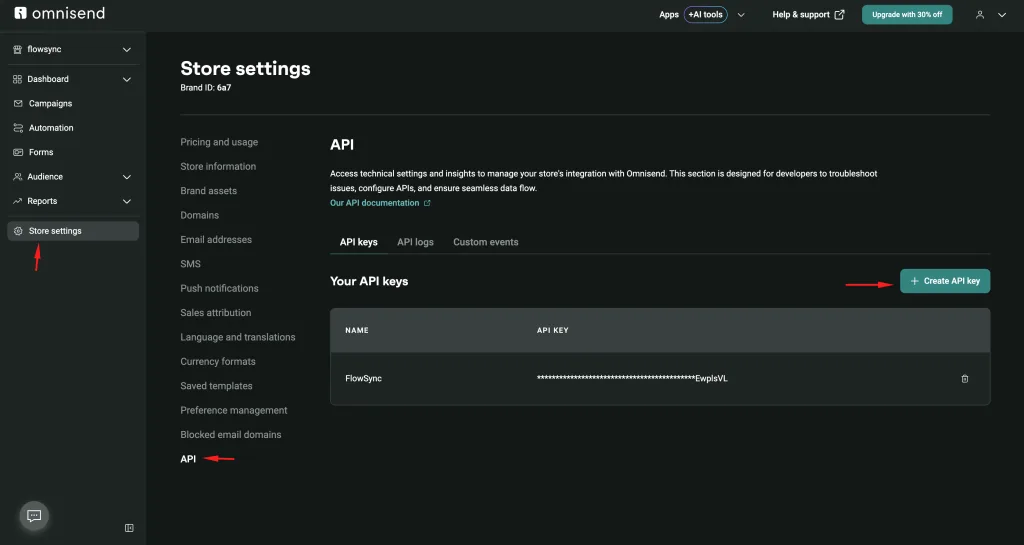Go to Preference management settings
The width and height of the screenshot is (1024, 545).
(x=234, y=410)
